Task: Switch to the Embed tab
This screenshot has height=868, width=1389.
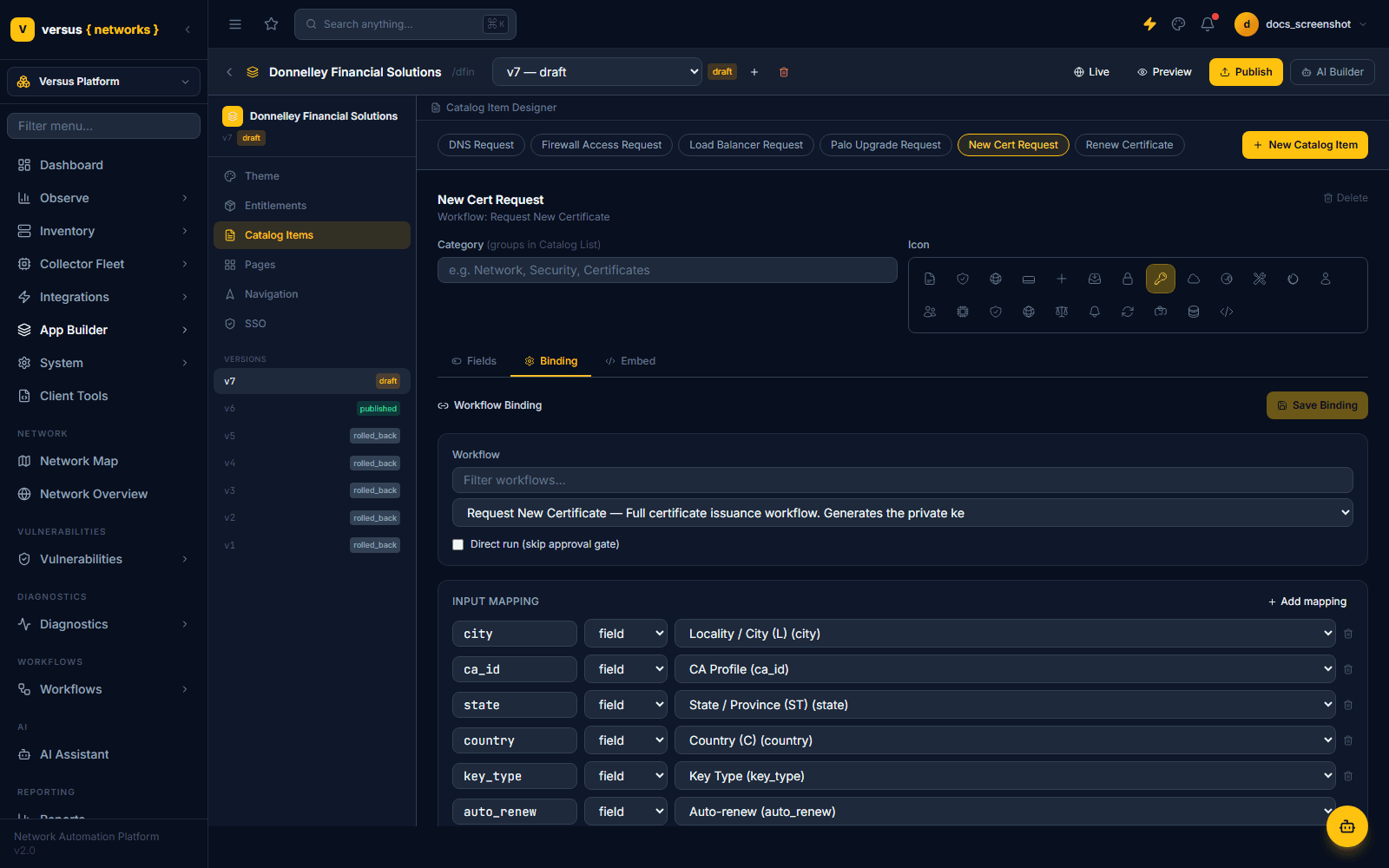Action: (630, 361)
